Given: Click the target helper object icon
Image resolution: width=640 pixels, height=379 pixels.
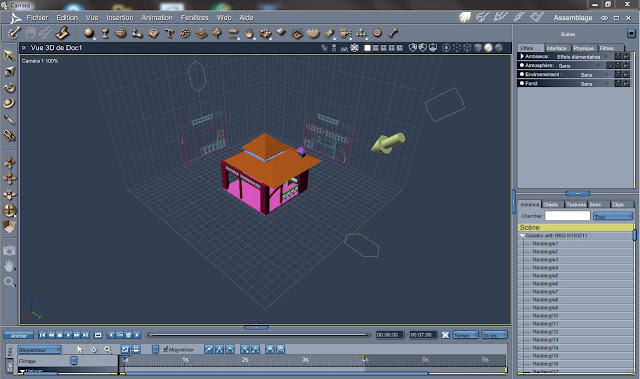Looking at the screenshot, I should click(x=377, y=33).
